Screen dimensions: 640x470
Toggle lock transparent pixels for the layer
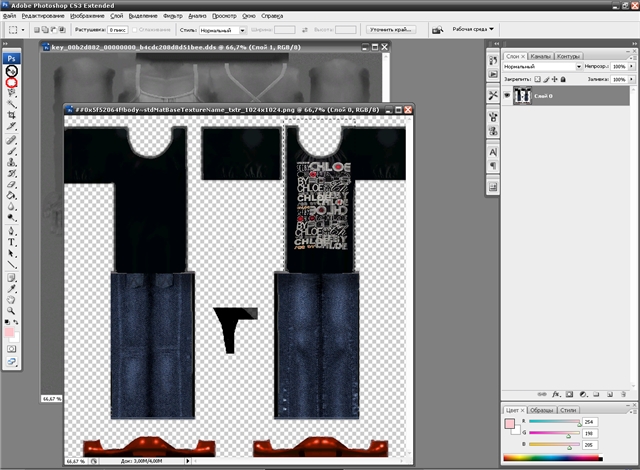click(x=537, y=79)
